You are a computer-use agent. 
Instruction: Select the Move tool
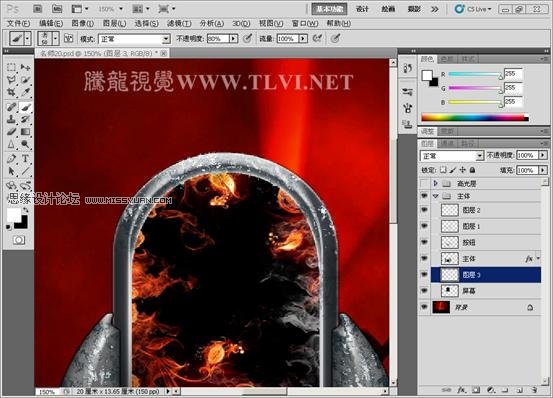pyautogui.click(x=25, y=67)
